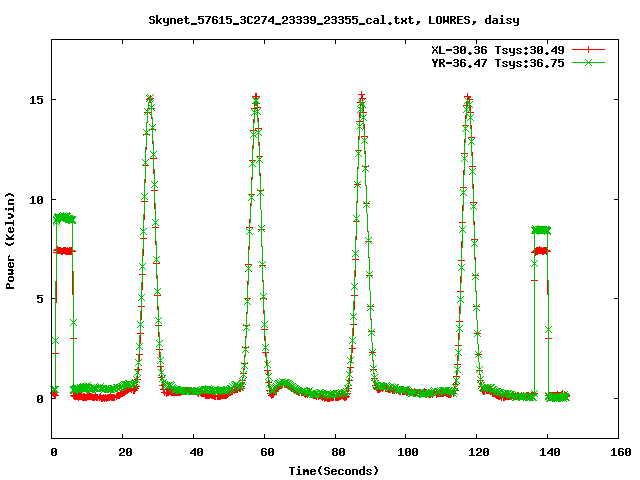Click the peak of the third pulse near 87 seconds
Viewport: 640px width, 480px height.
(362, 97)
